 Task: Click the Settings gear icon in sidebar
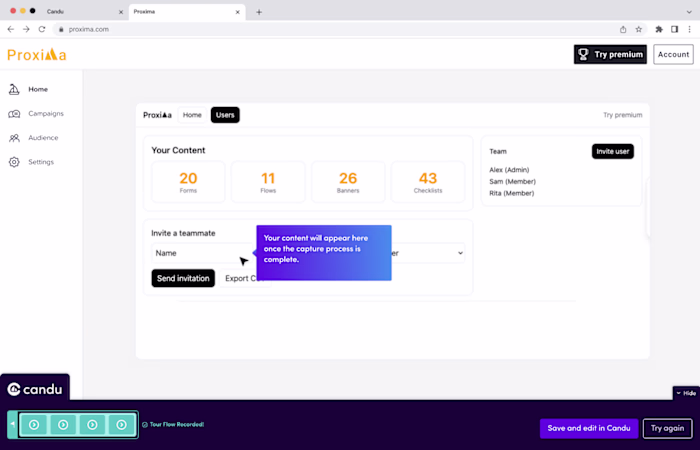pos(14,162)
